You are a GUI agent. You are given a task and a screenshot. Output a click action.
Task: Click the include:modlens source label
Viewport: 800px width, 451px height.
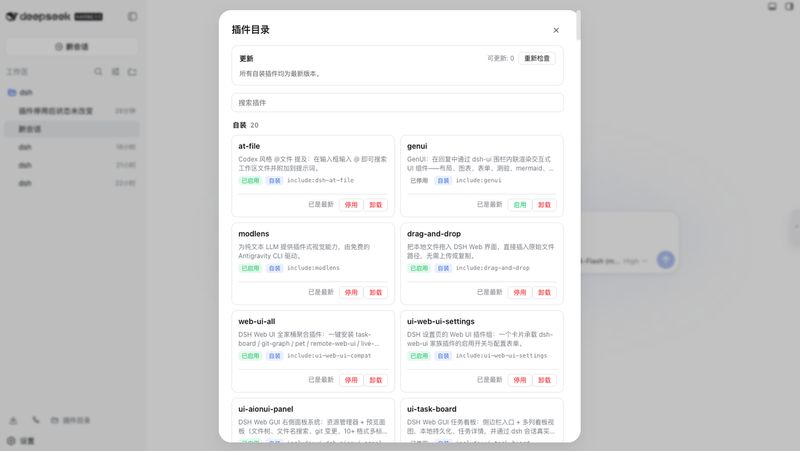(313, 268)
